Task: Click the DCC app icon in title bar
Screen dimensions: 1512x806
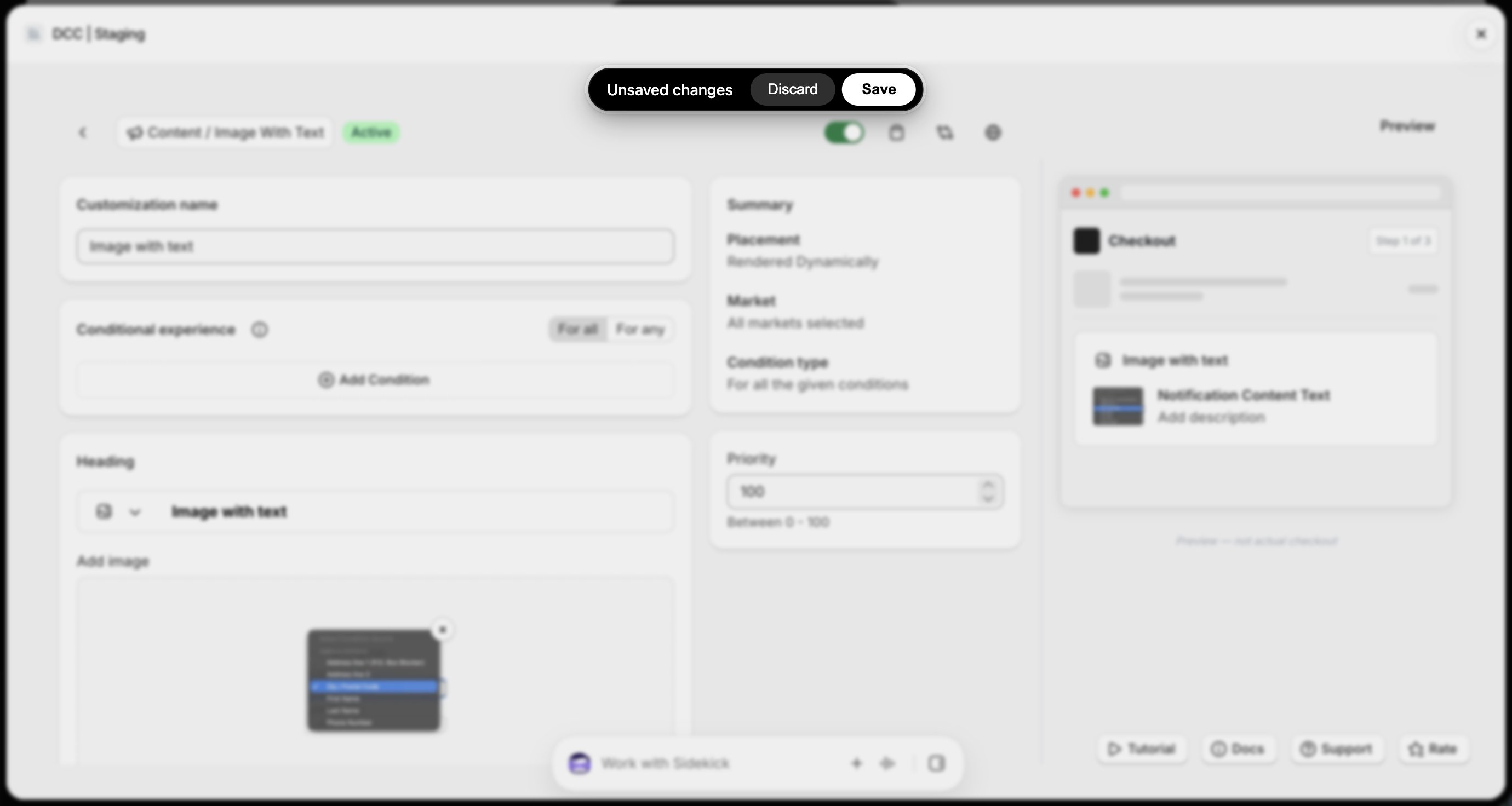Action: point(33,34)
